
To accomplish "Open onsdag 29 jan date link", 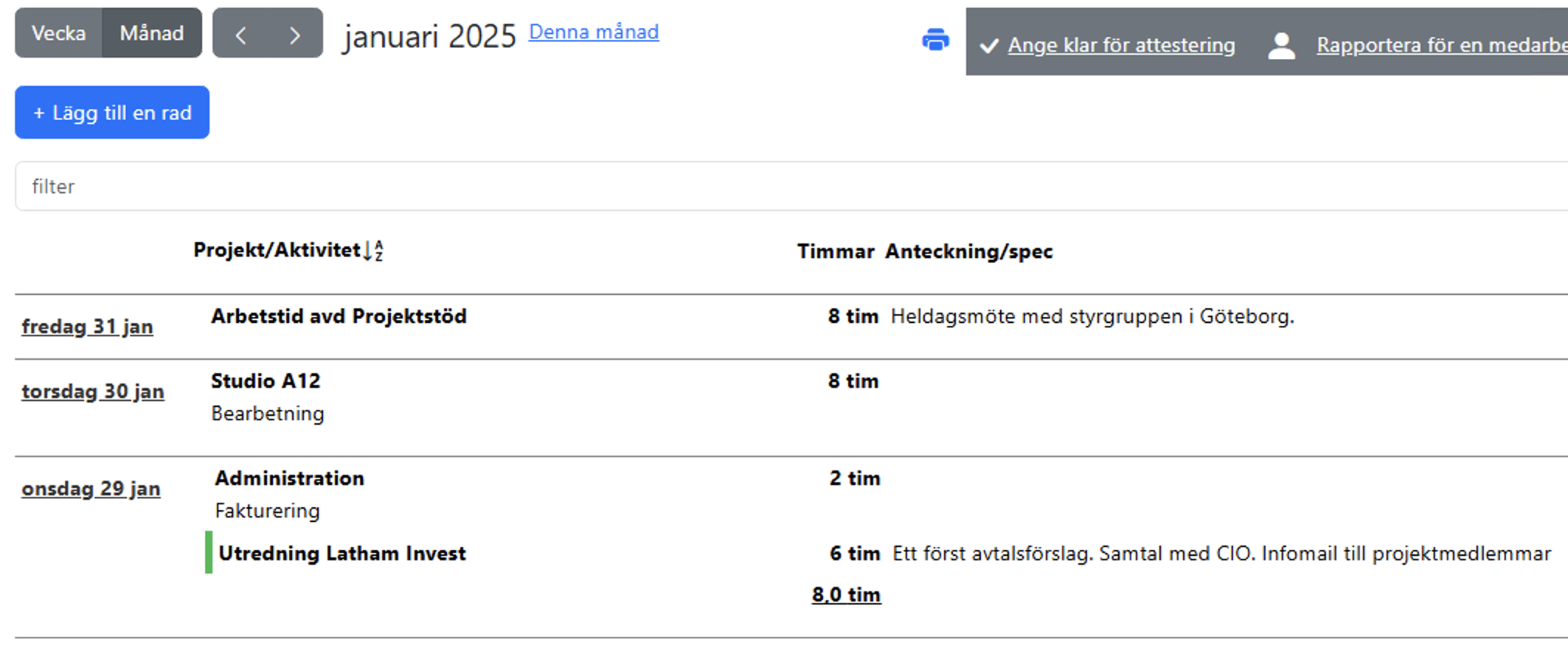I will (x=91, y=489).
